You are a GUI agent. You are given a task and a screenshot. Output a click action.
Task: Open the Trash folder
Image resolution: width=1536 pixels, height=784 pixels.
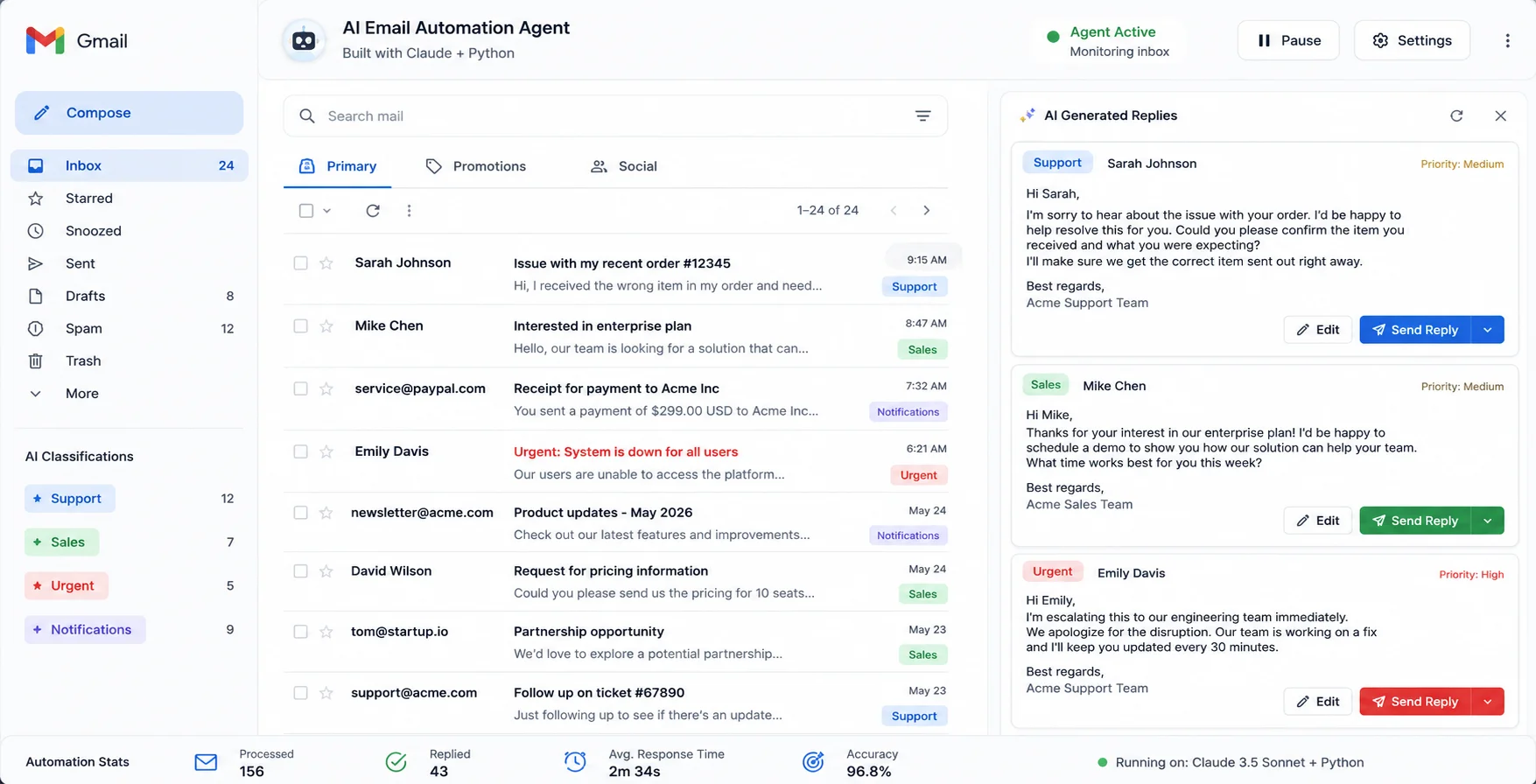(129, 360)
